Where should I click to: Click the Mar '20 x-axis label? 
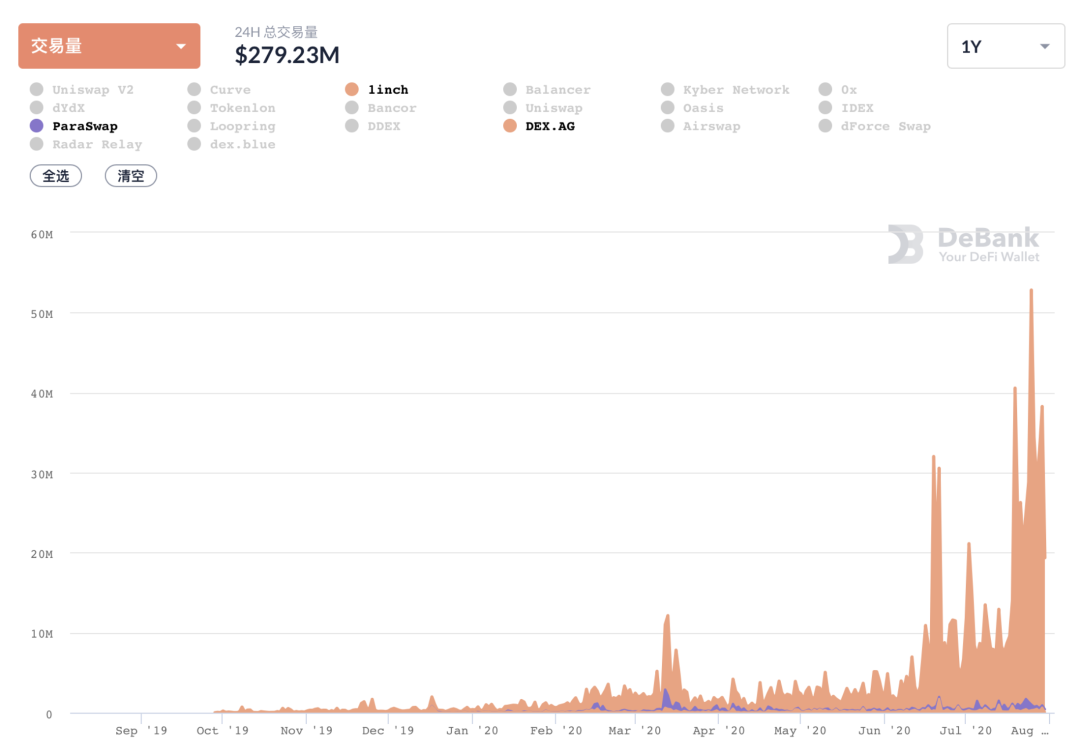(x=634, y=731)
